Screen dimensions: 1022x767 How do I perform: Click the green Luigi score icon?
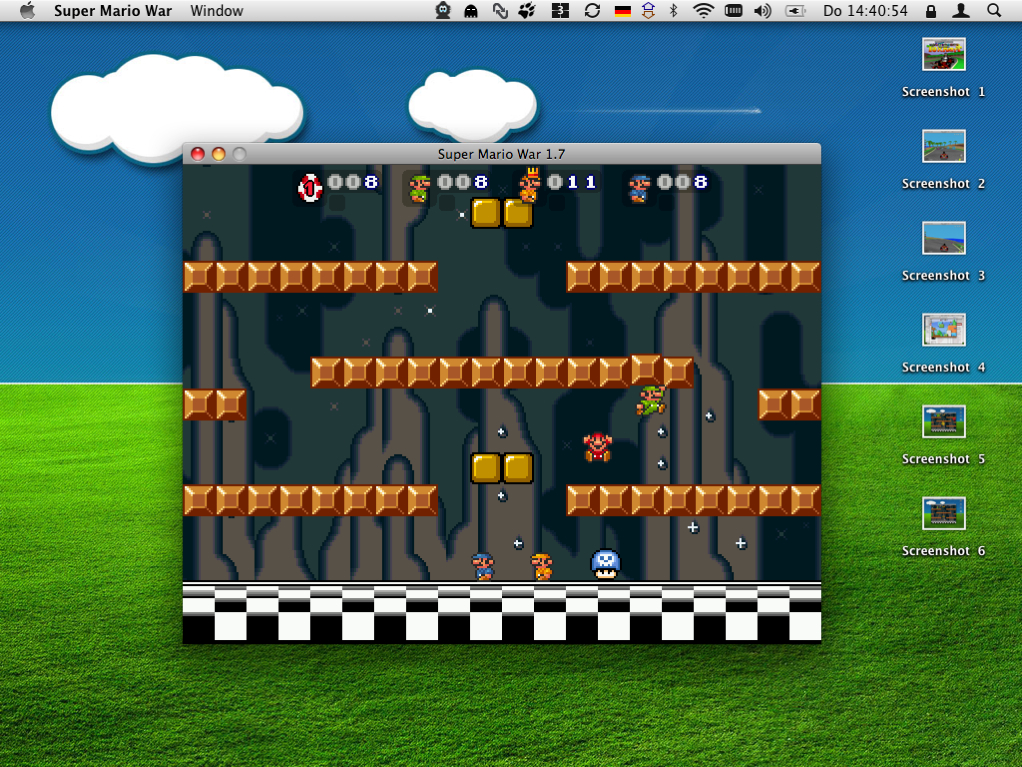(419, 188)
